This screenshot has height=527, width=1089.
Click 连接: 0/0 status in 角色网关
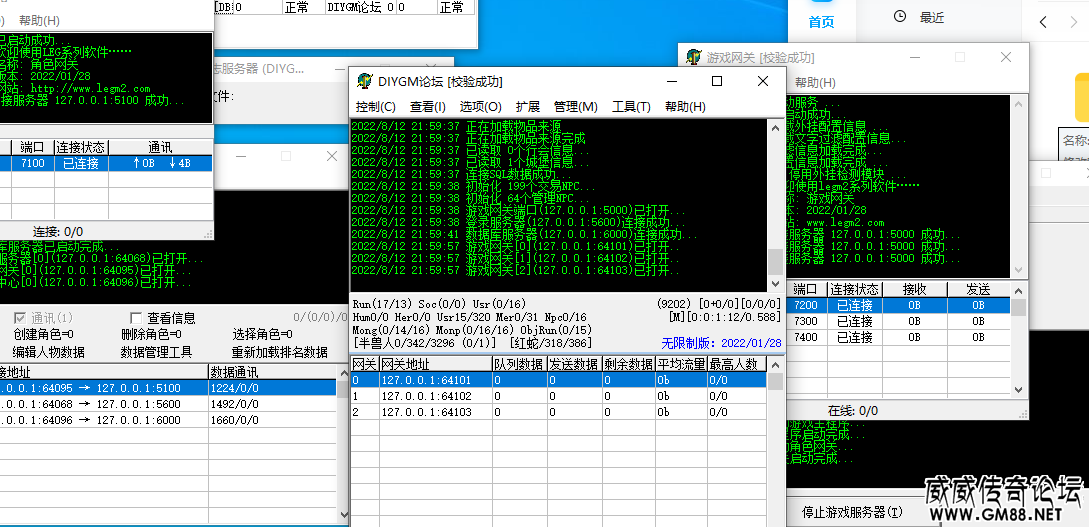[x=58, y=231]
